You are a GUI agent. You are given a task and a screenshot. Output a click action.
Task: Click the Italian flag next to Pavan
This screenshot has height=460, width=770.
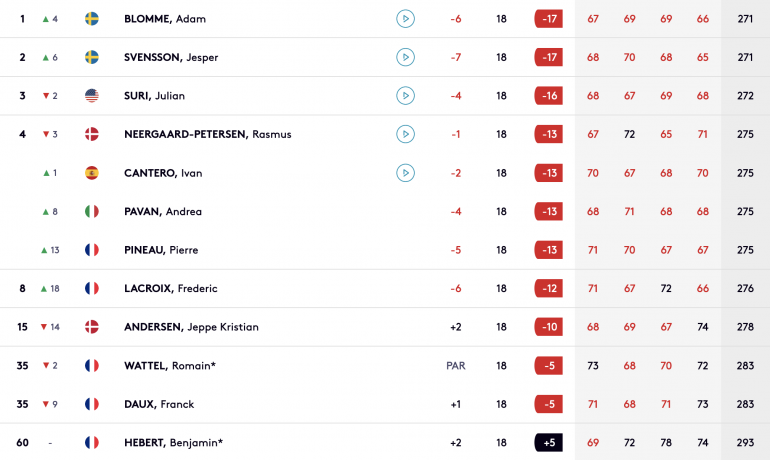coord(92,211)
